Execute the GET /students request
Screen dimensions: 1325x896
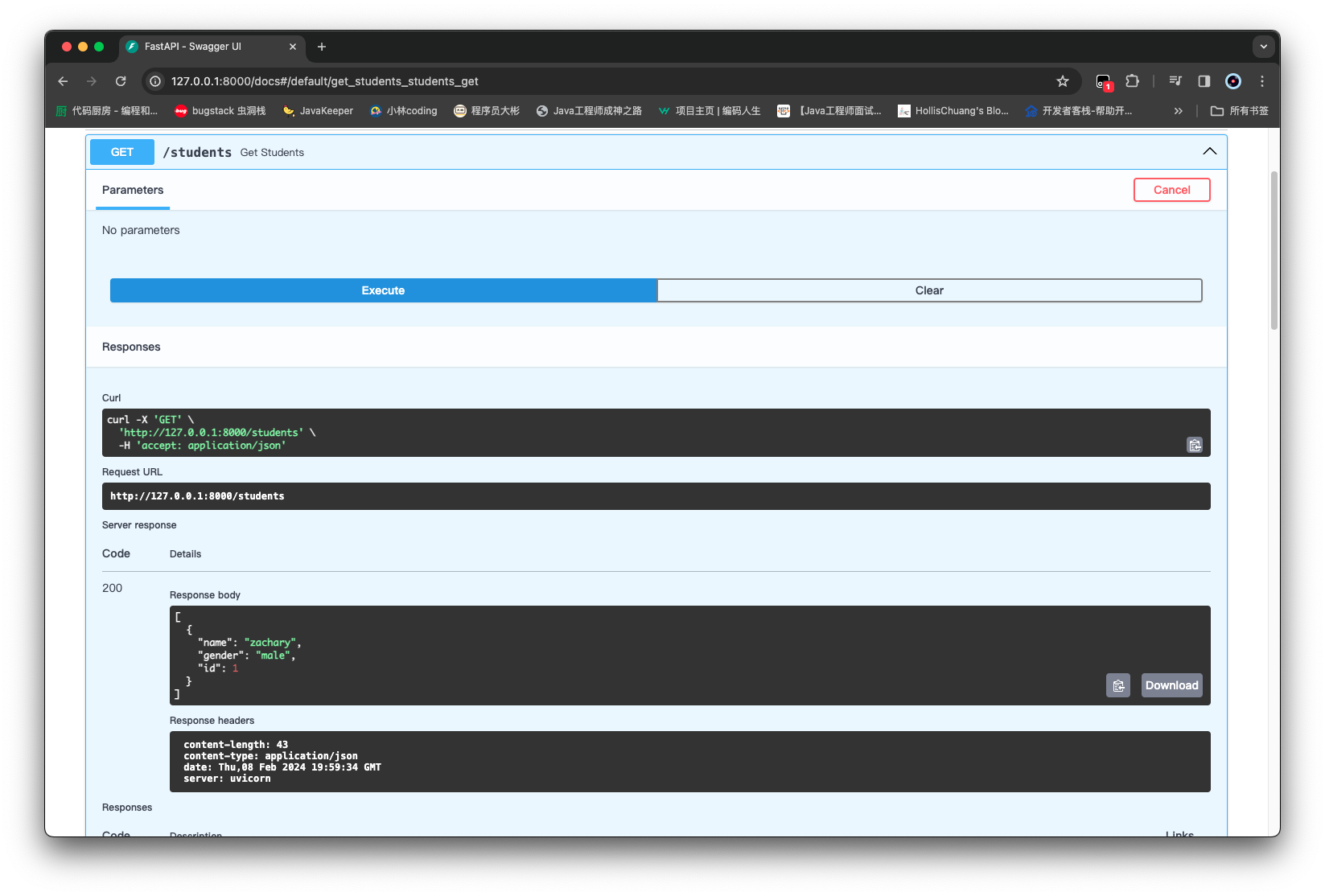[x=384, y=290]
